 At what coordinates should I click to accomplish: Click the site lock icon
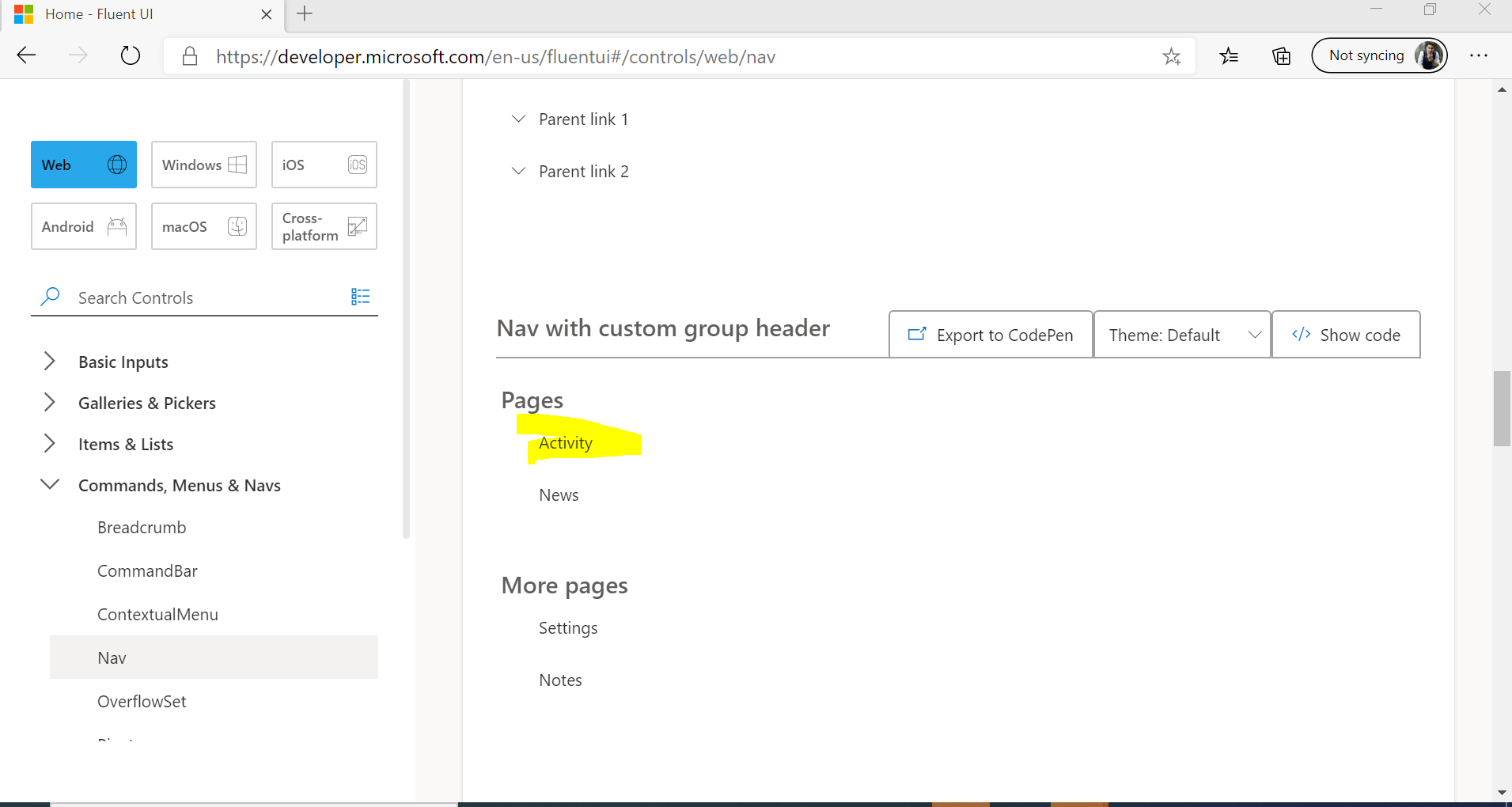pos(190,56)
